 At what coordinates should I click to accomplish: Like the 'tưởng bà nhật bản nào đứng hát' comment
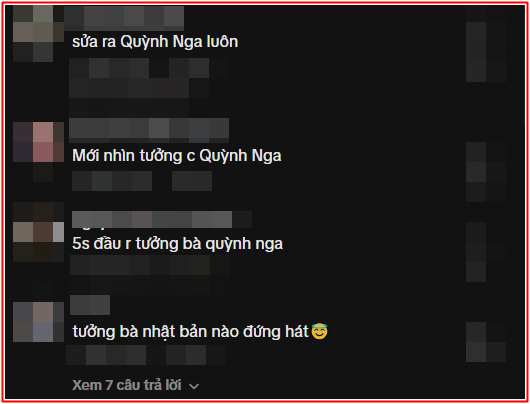click(x=486, y=342)
